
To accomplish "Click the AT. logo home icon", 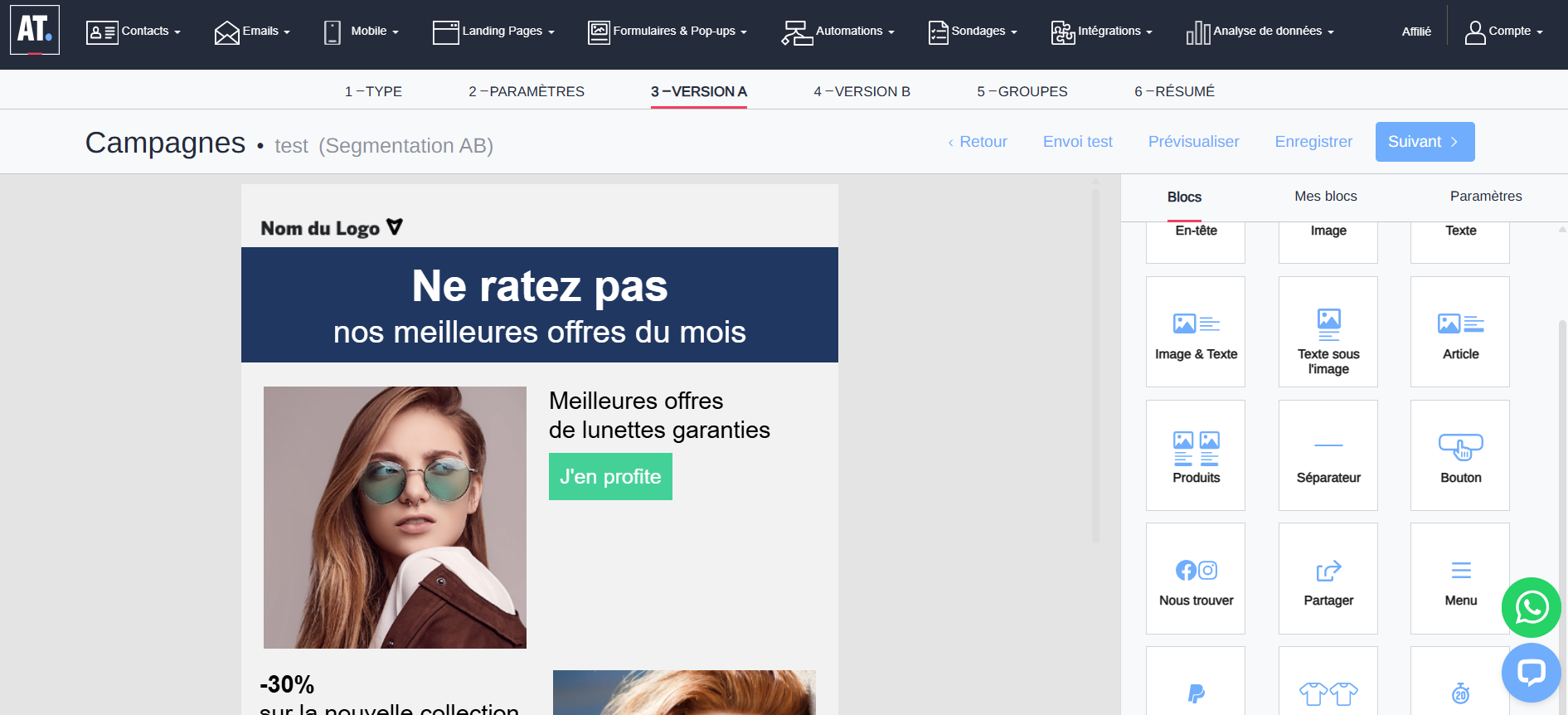I will [35, 30].
